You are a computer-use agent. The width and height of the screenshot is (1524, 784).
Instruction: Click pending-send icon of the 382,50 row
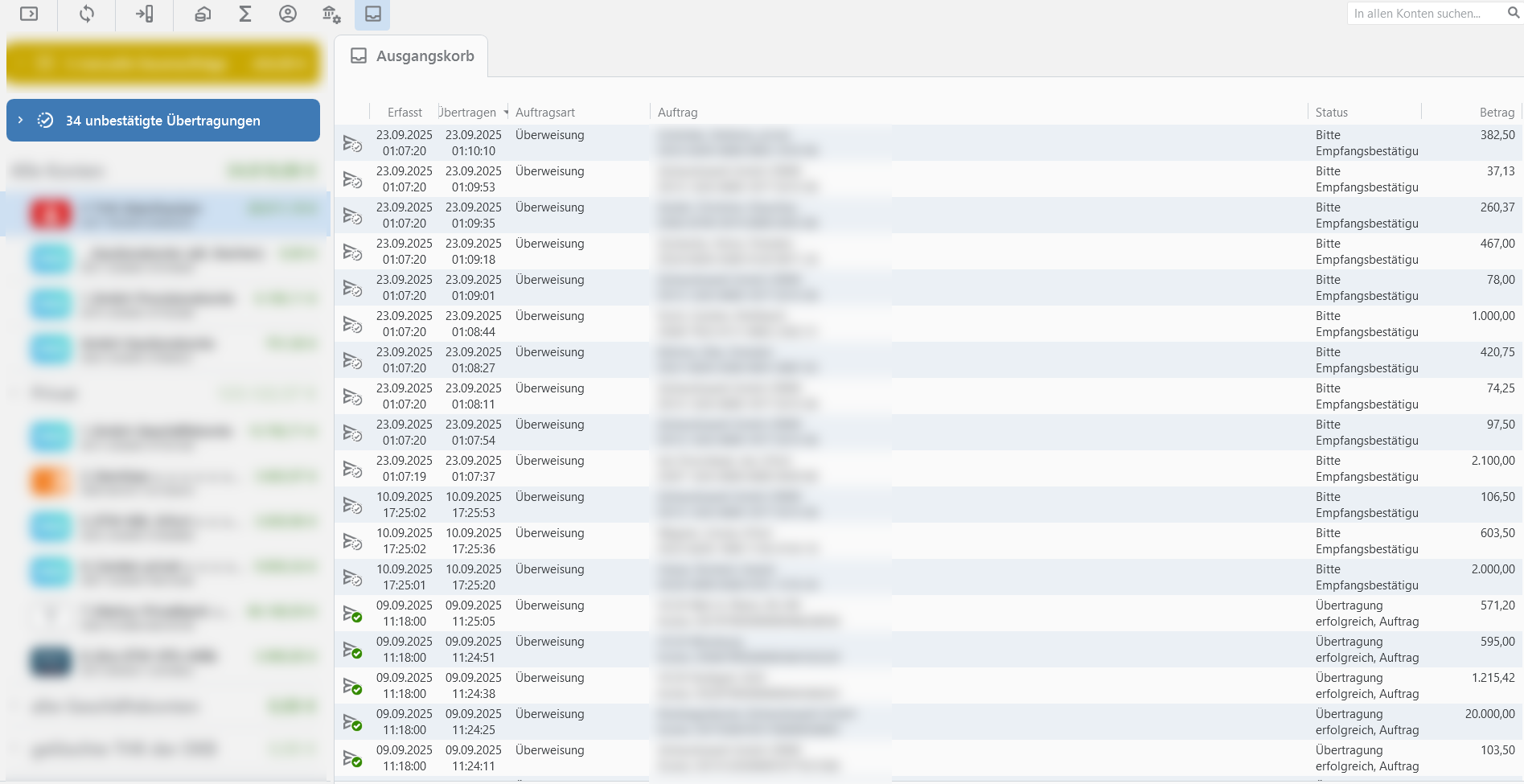(352, 143)
